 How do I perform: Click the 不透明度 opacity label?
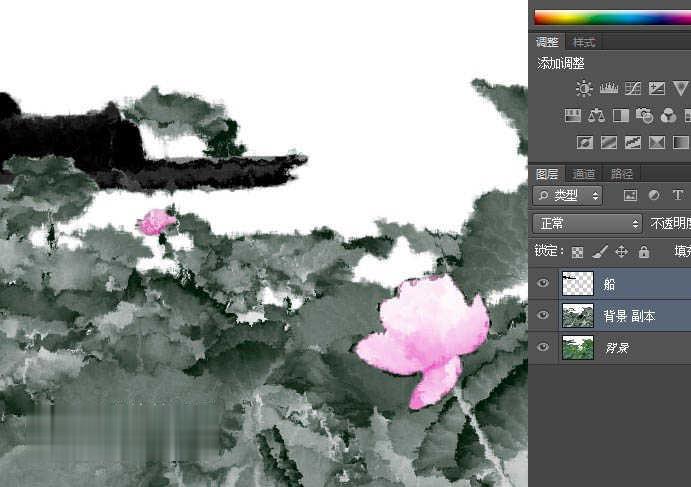point(670,224)
